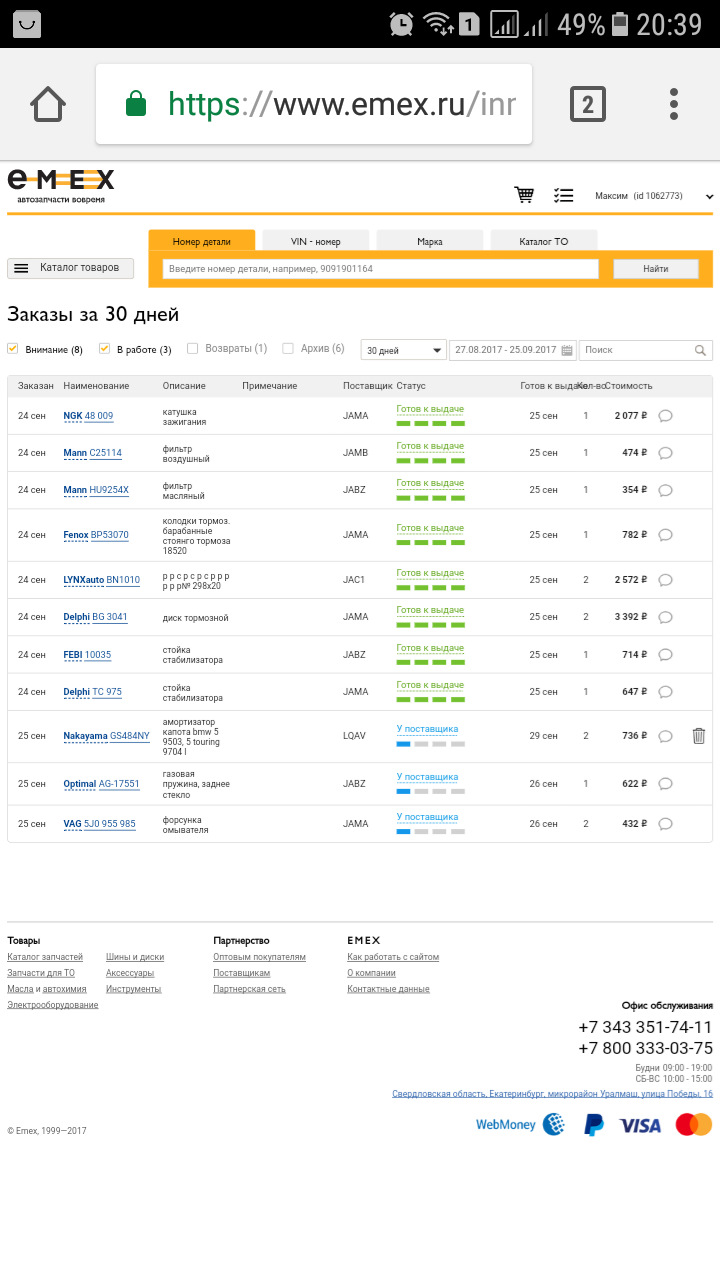Check the Архив (6) checkbox
720x1280 pixels.
coord(288,348)
